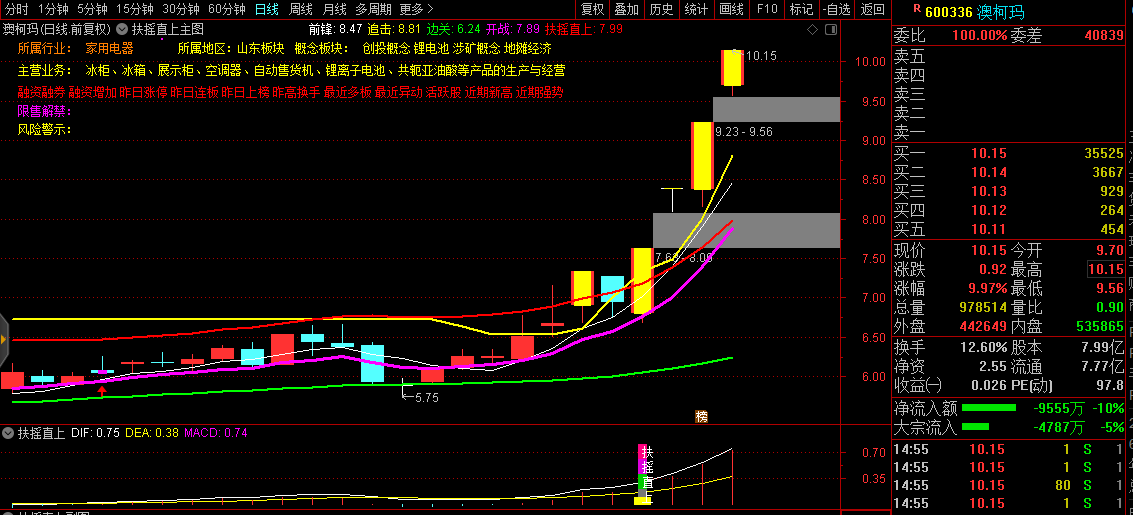The image size is (1133, 515).
Task: Remove stock via -自选 button
Action: [836, 10]
